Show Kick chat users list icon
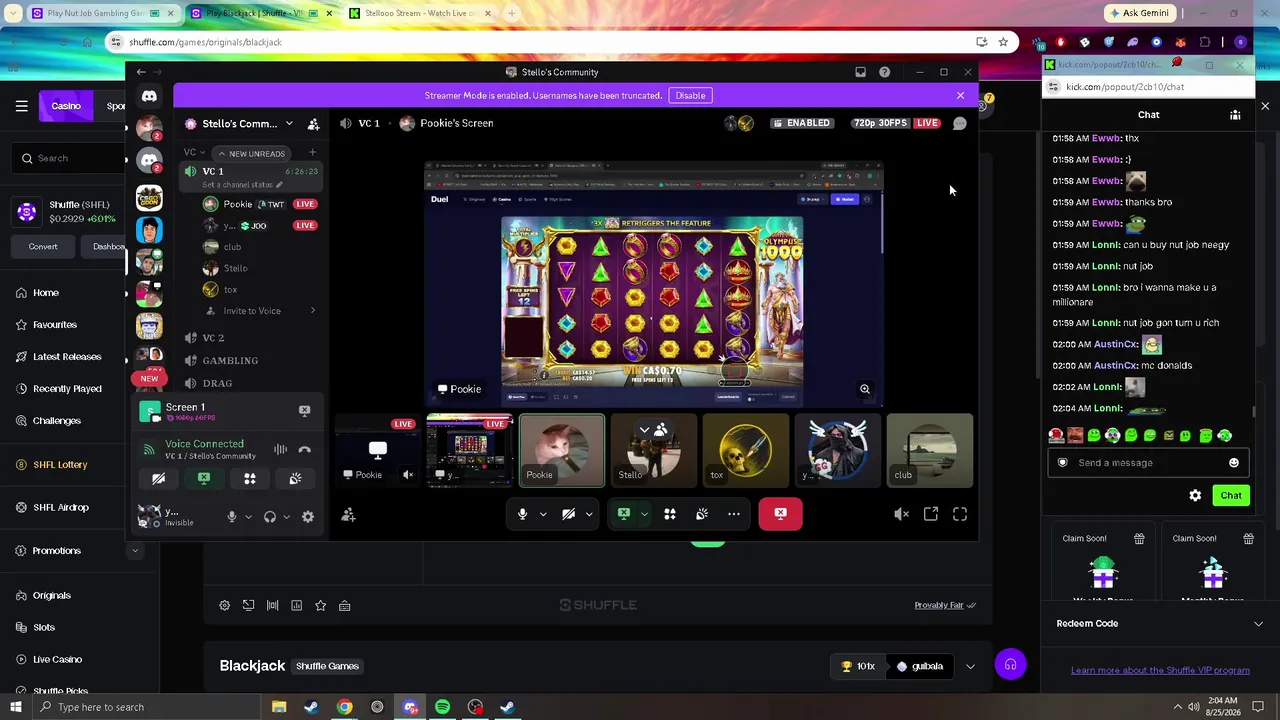 [1235, 115]
